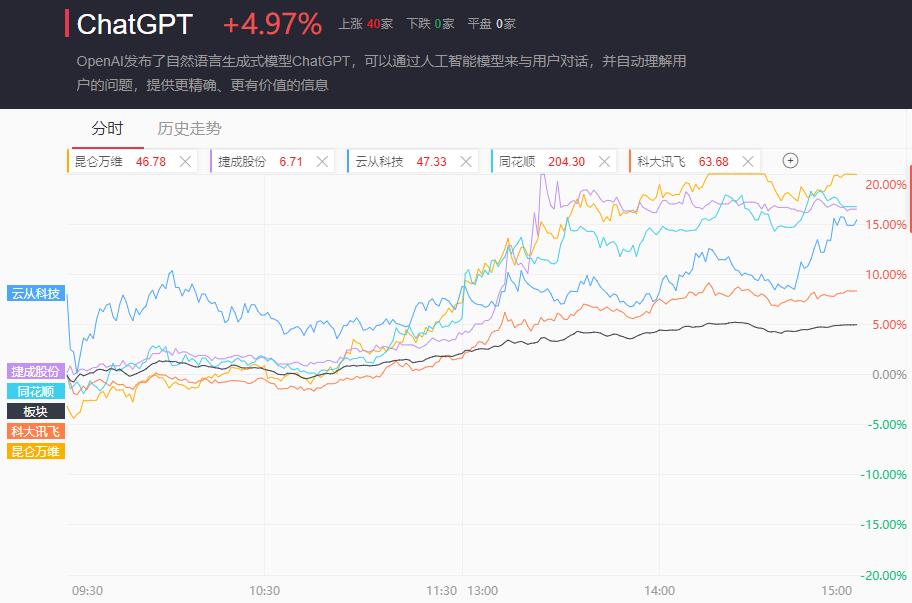Image resolution: width=912 pixels, height=603 pixels.
Task: Open the 昆仑万维 46.78 stock chip
Action: 120,162
